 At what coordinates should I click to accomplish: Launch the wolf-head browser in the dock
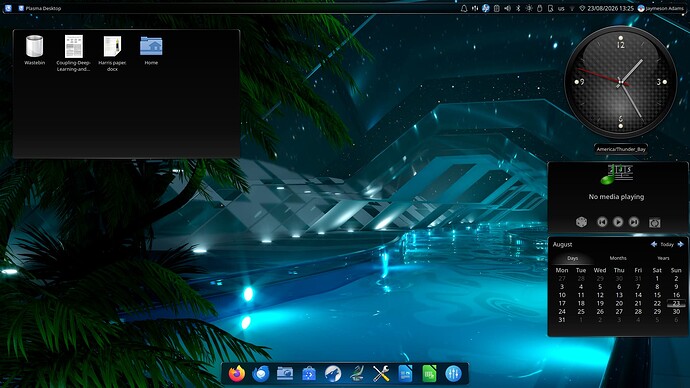(x=333, y=374)
